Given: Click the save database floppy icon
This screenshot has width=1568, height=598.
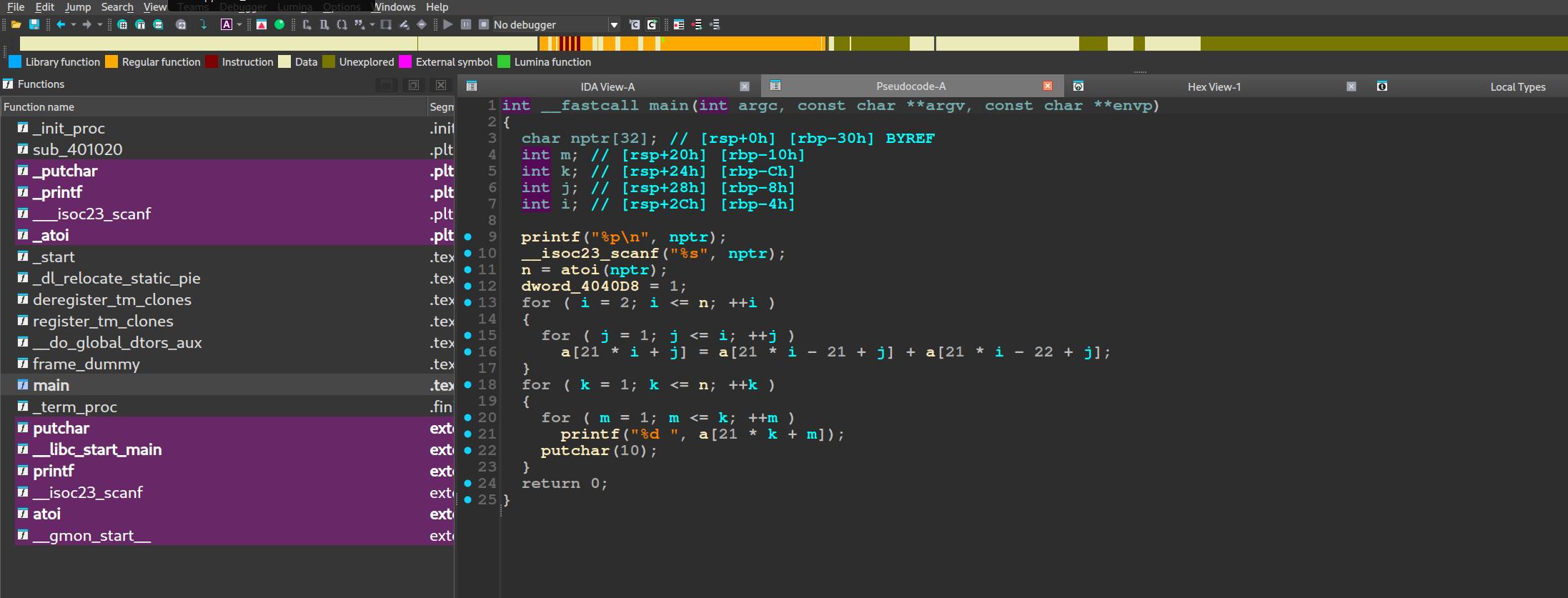Looking at the screenshot, I should 34,24.
